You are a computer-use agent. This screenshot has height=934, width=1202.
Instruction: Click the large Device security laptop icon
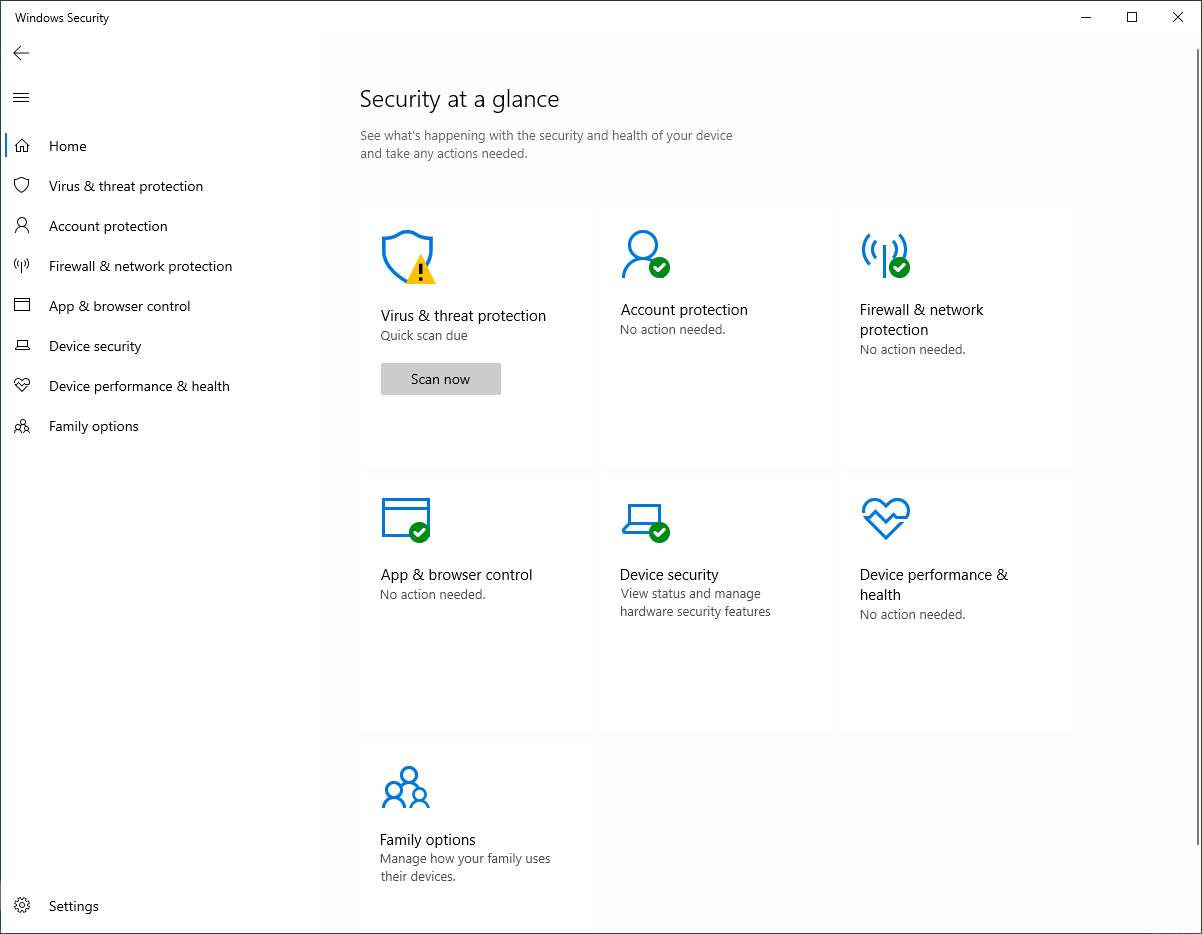(645, 522)
